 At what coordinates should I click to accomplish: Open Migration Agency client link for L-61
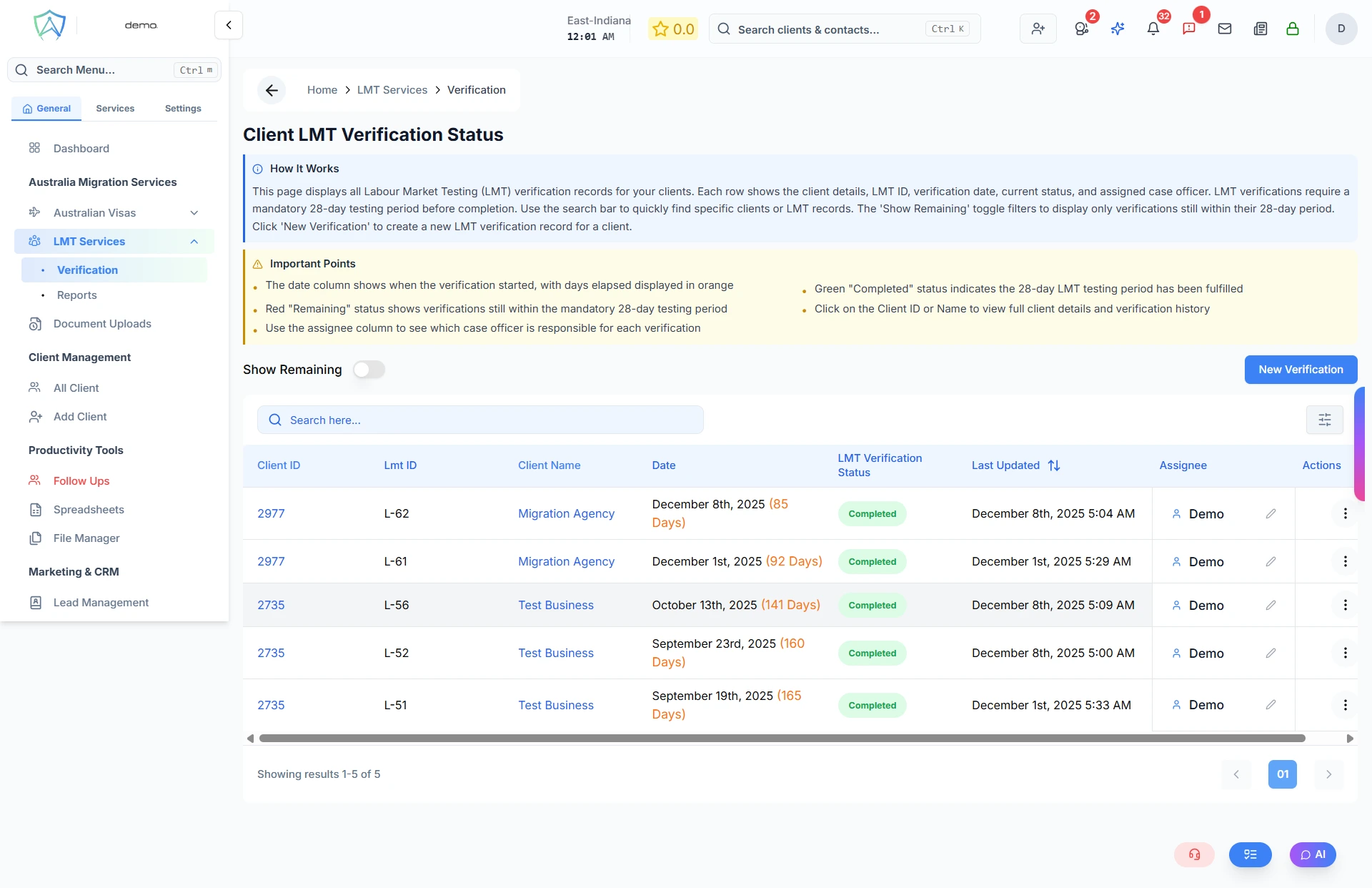point(566,562)
